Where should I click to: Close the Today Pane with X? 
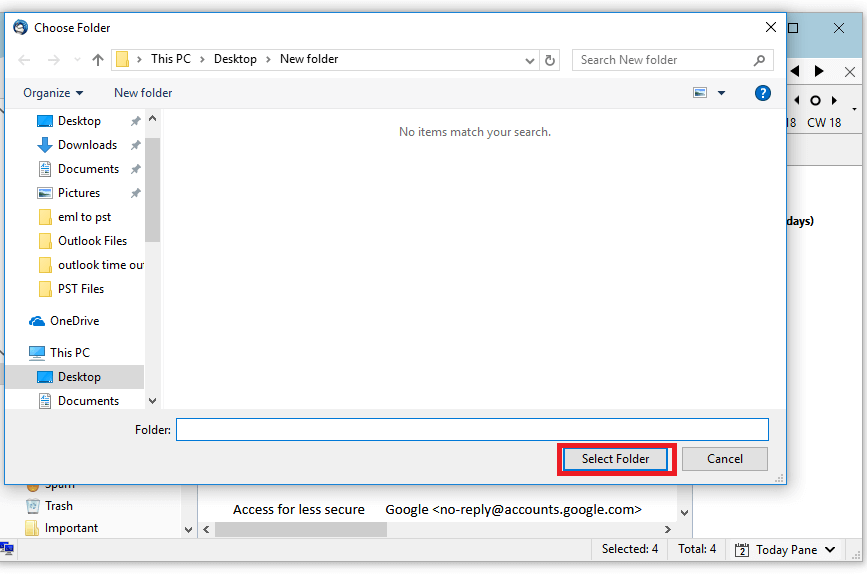point(850,72)
